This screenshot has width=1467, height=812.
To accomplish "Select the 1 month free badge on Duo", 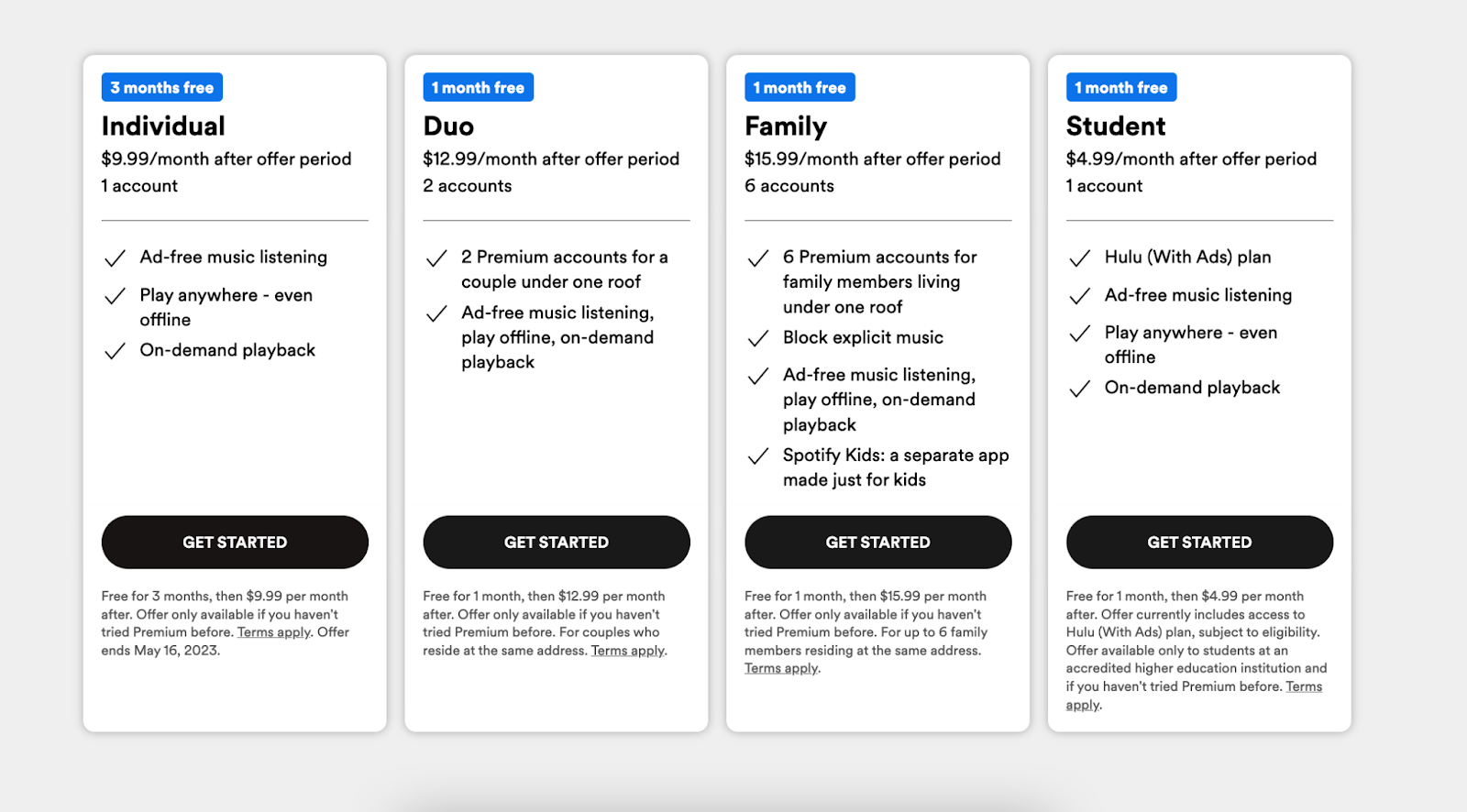I will (478, 86).
